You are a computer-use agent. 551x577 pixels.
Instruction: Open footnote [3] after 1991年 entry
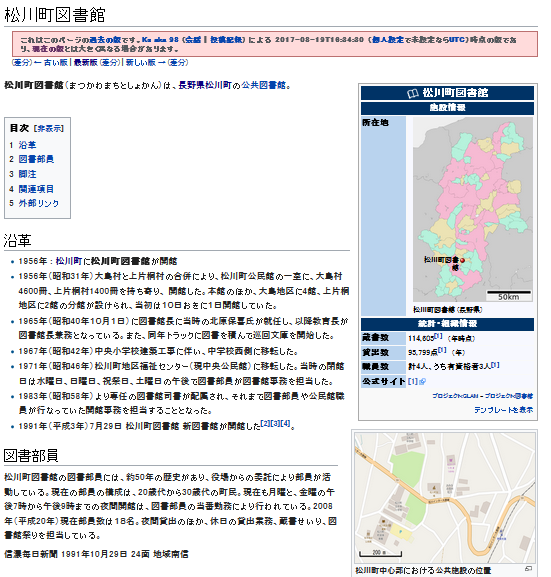pyautogui.click(x=275, y=424)
